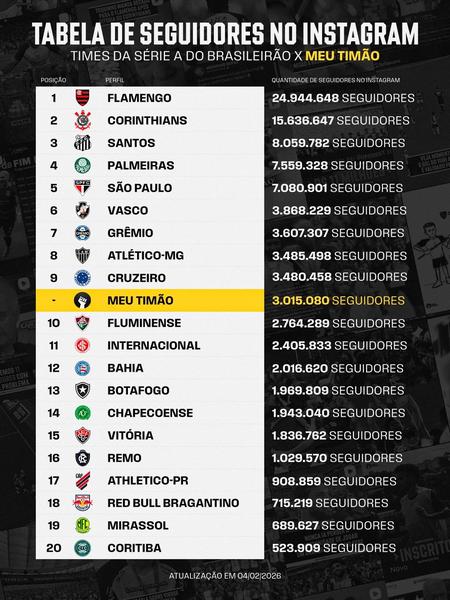Viewport: 450px width, 600px height.
Task: Click the Corinthians club crest
Action: 82,120
